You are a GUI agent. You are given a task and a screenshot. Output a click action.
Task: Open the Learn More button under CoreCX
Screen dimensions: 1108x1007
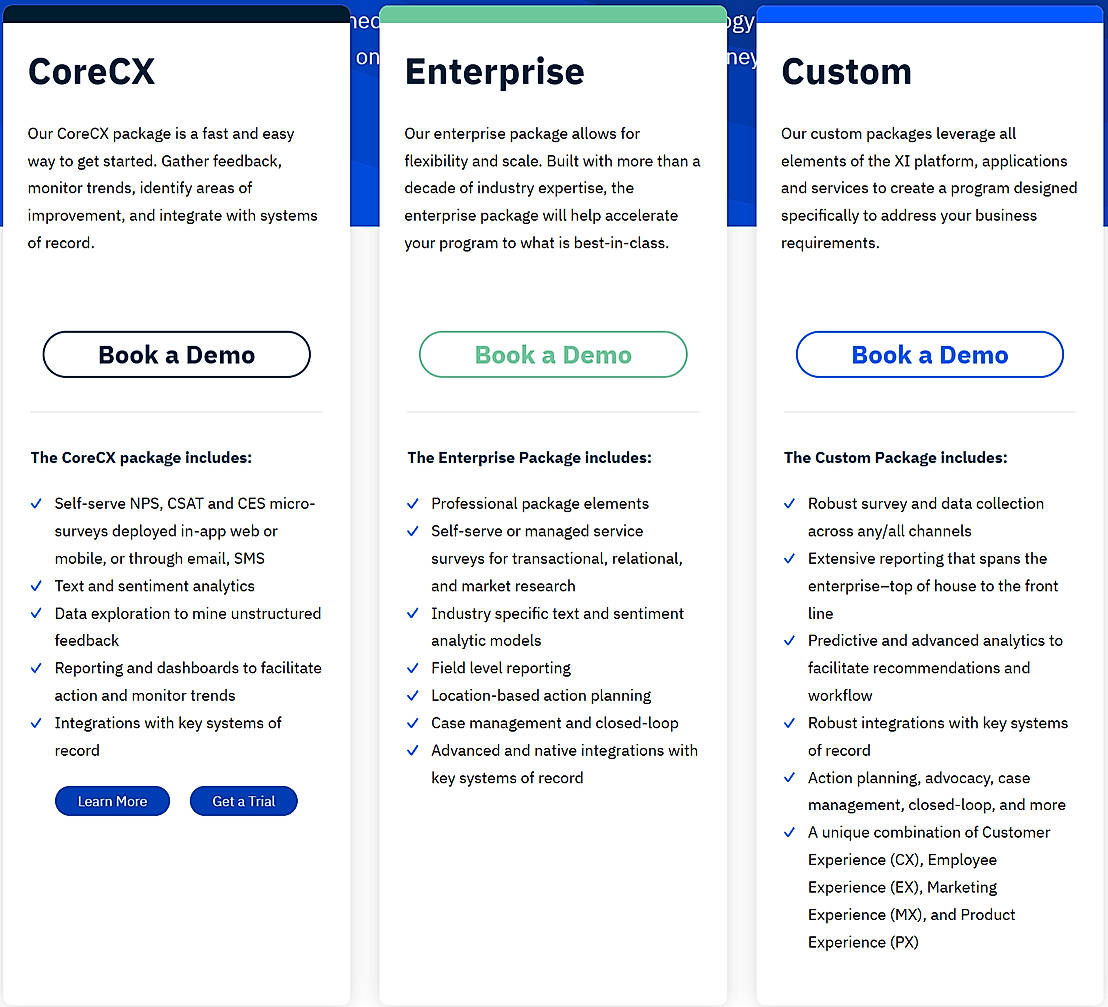pos(112,801)
